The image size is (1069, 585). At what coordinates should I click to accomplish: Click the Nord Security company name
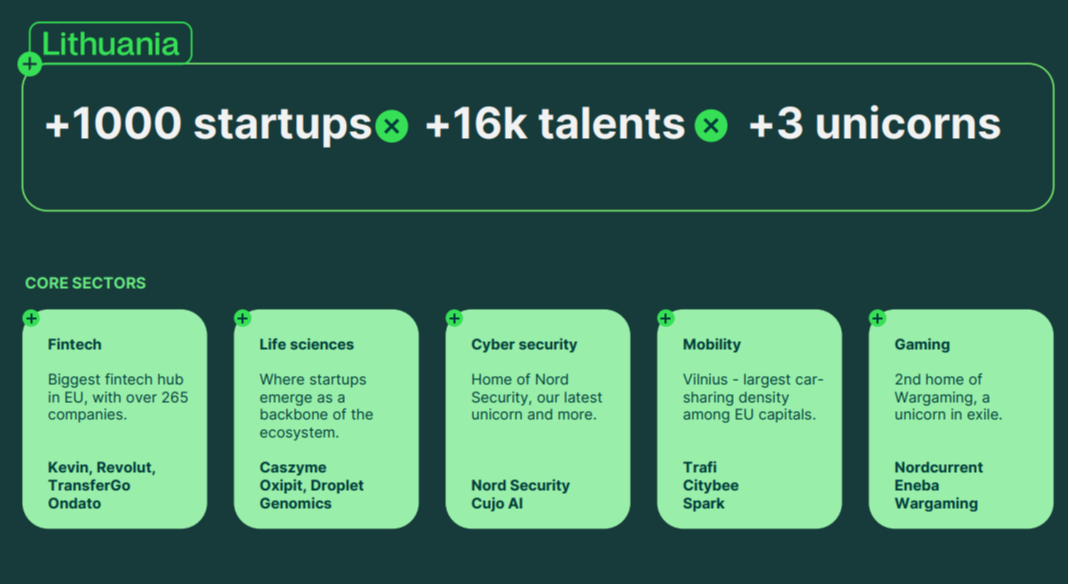[x=520, y=485]
